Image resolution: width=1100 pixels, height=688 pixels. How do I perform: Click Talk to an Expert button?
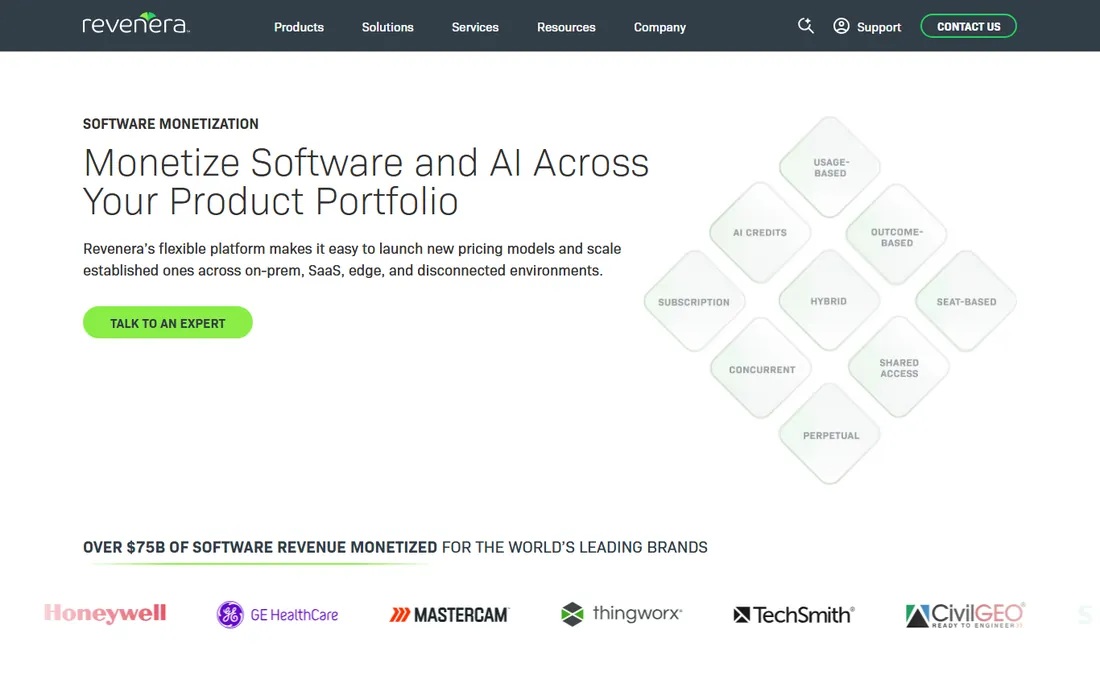(x=168, y=323)
